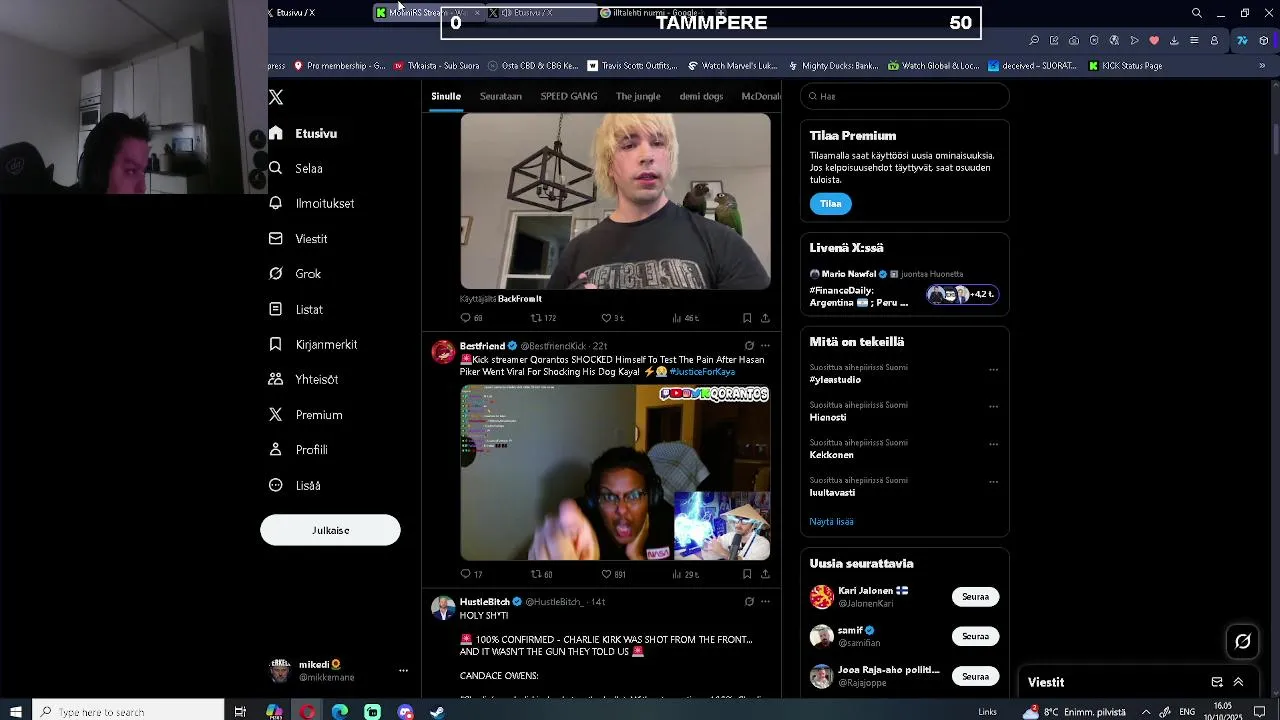Screen dimensions: 1280x720
Task: Switch to the demi dogs tab
Action: (701, 96)
